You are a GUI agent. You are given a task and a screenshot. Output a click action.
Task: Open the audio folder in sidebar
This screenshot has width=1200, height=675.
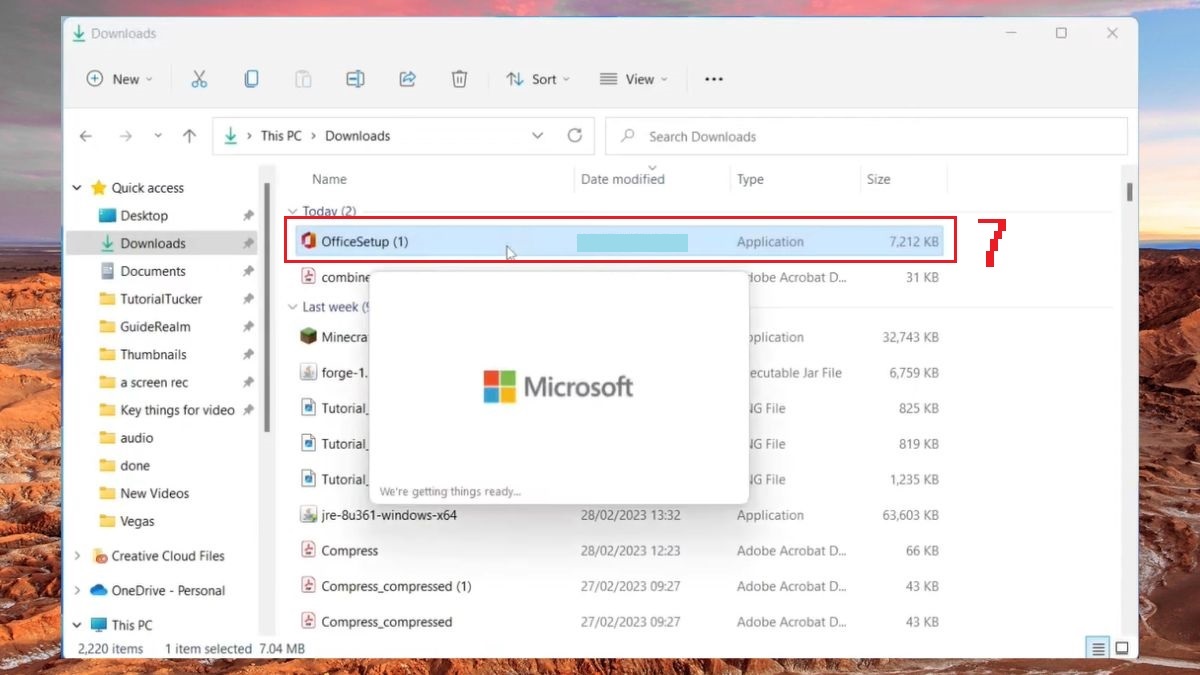[x=137, y=438]
